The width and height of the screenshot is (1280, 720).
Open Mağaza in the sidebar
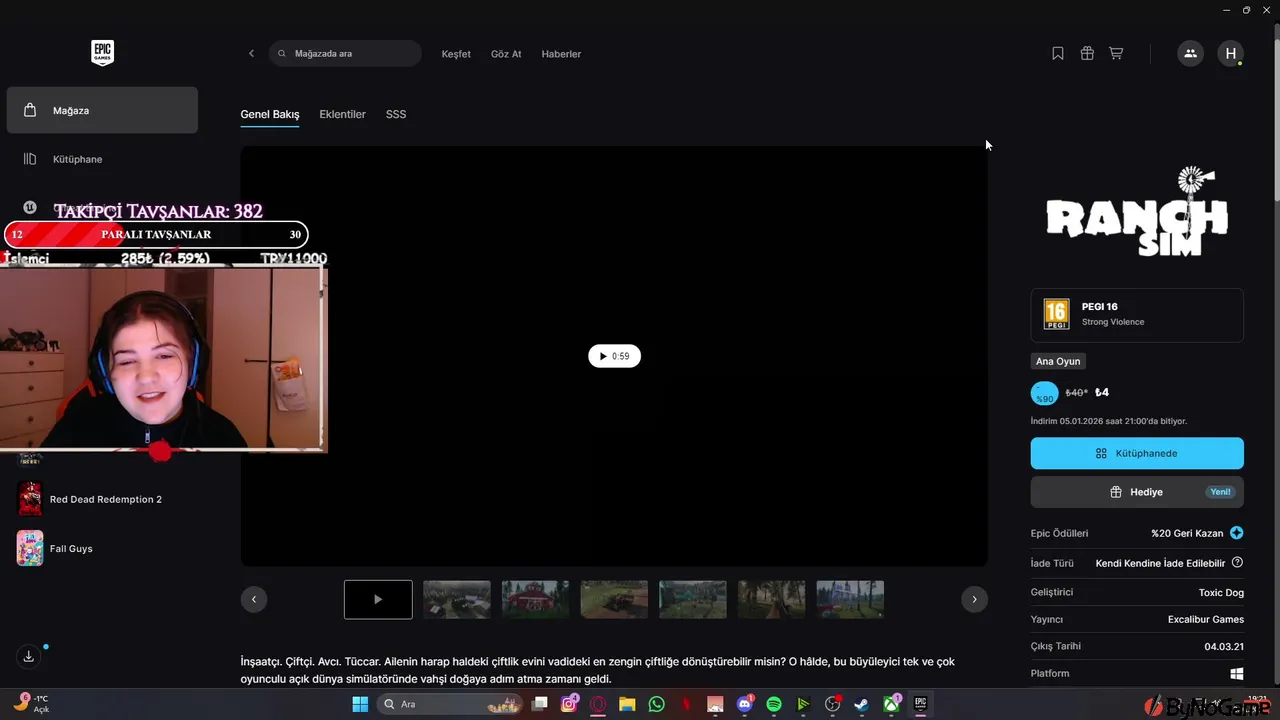102,110
